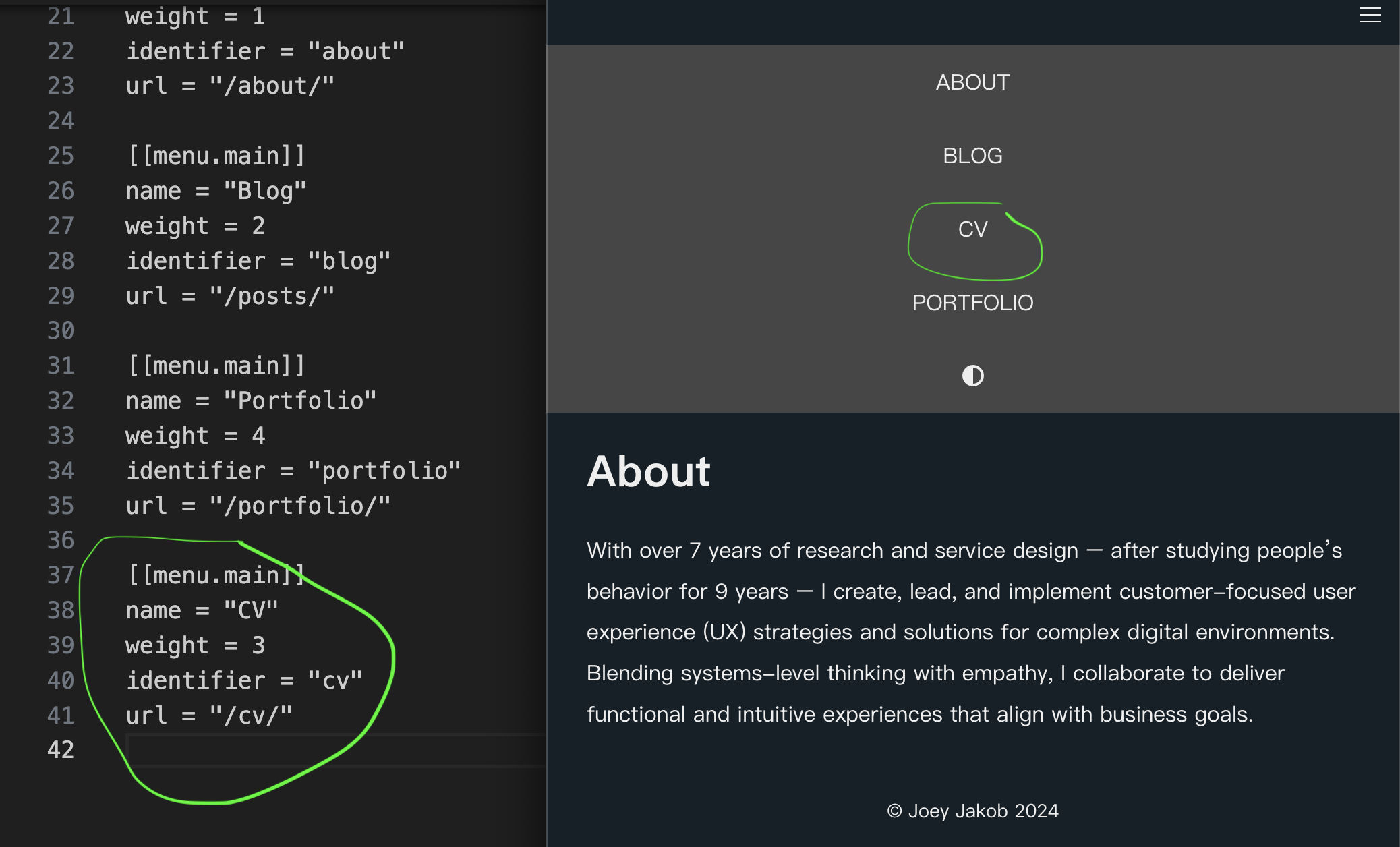Click the About paragraph text block

click(971, 632)
